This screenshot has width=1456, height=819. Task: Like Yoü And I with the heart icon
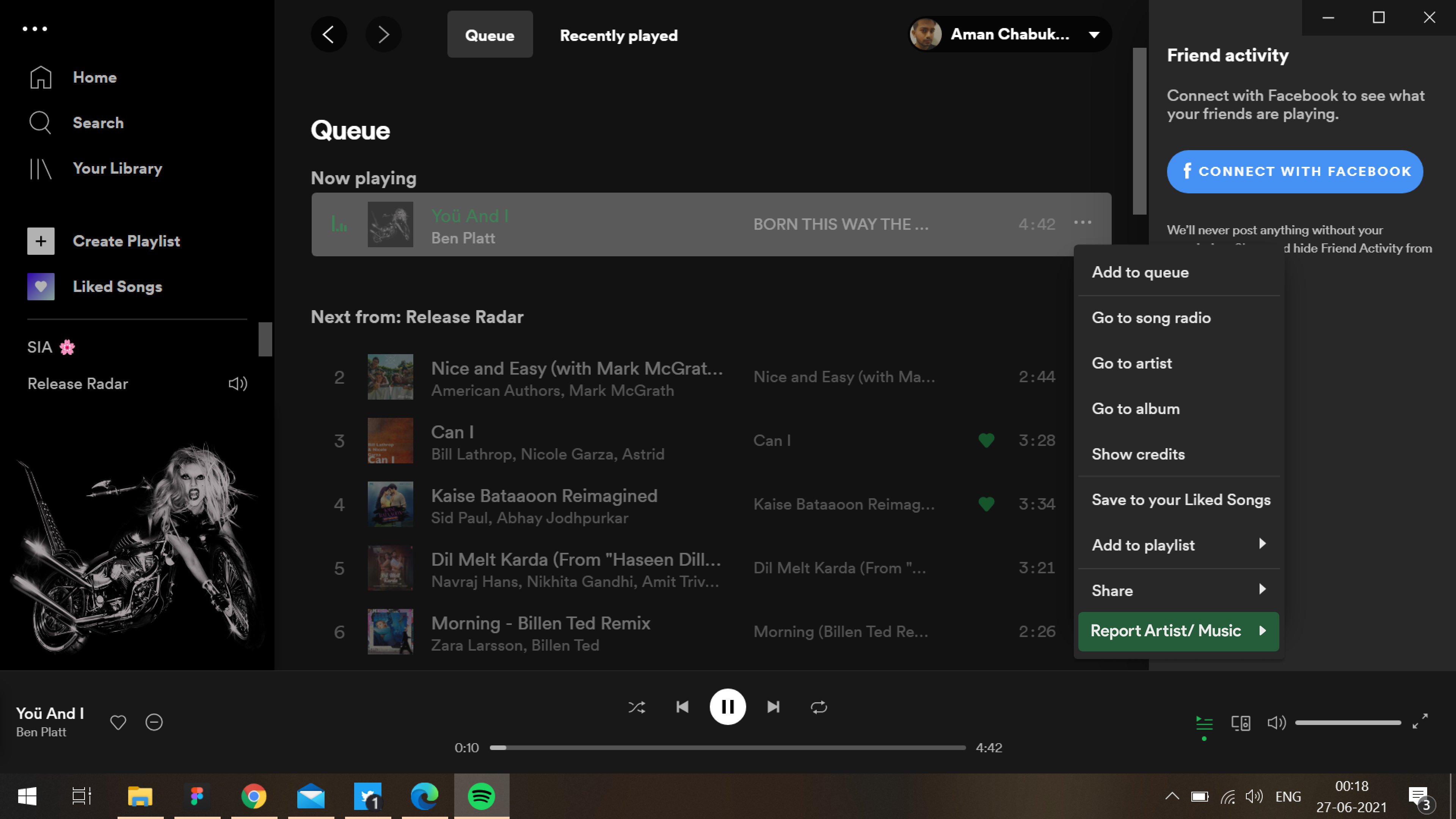click(118, 722)
